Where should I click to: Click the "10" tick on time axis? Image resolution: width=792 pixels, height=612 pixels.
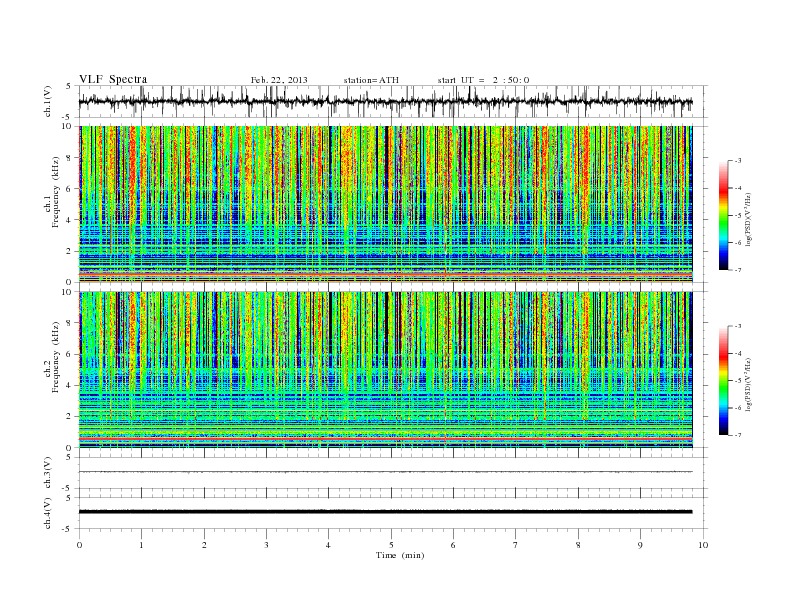tap(703, 545)
